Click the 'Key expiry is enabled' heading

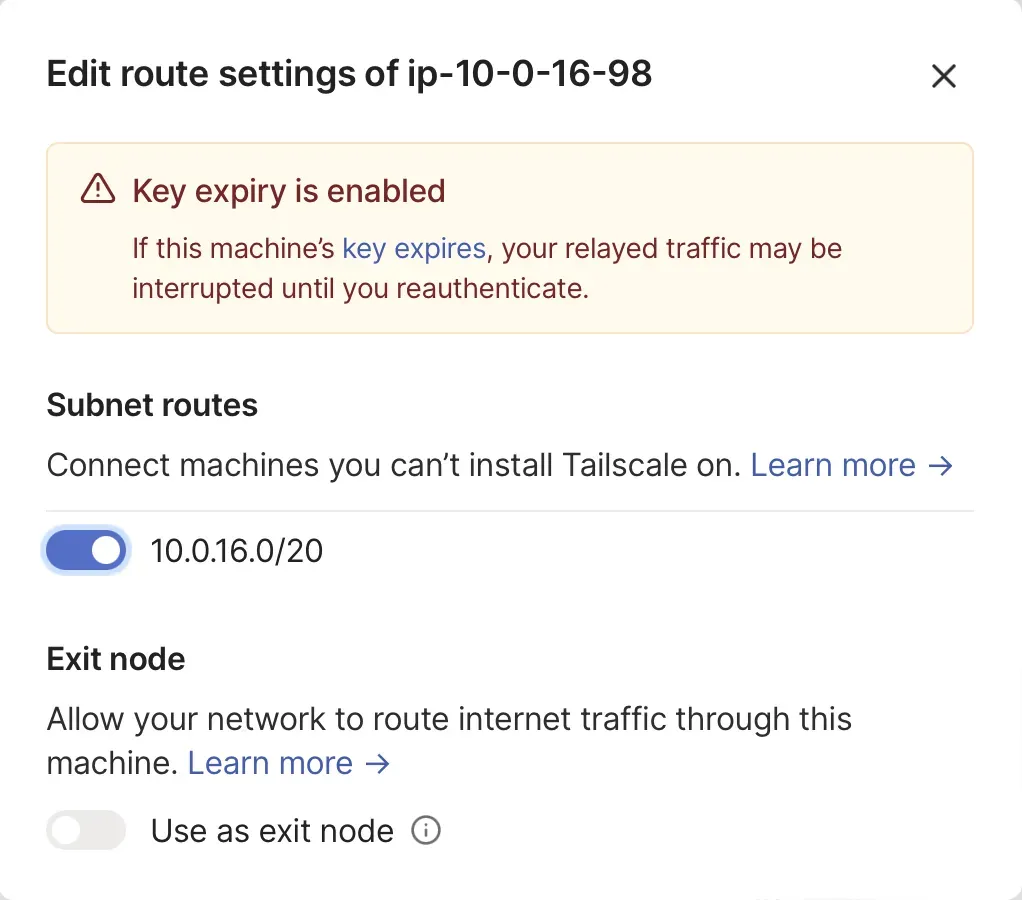pos(289,190)
